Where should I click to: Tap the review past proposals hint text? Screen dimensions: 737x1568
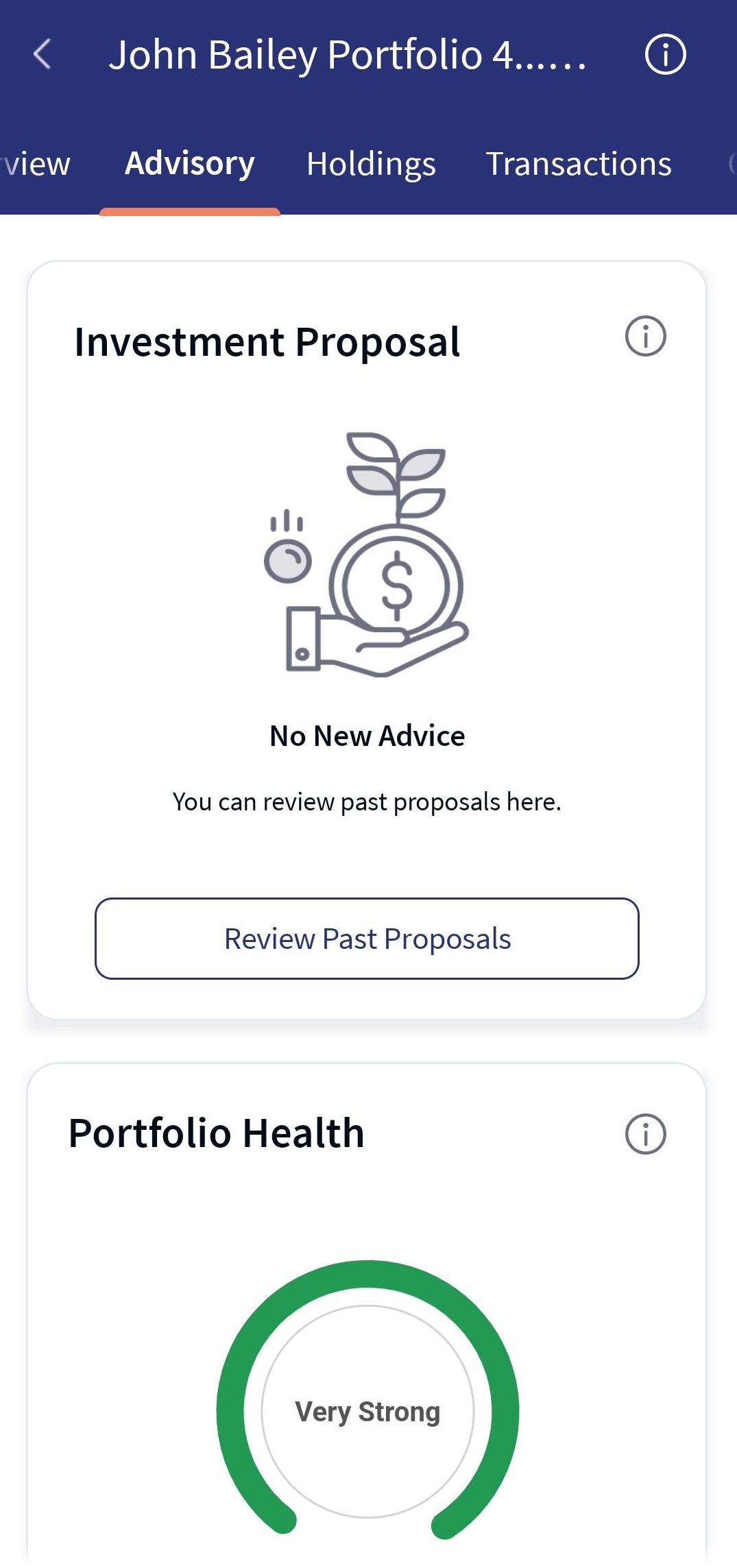click(367, 801)
